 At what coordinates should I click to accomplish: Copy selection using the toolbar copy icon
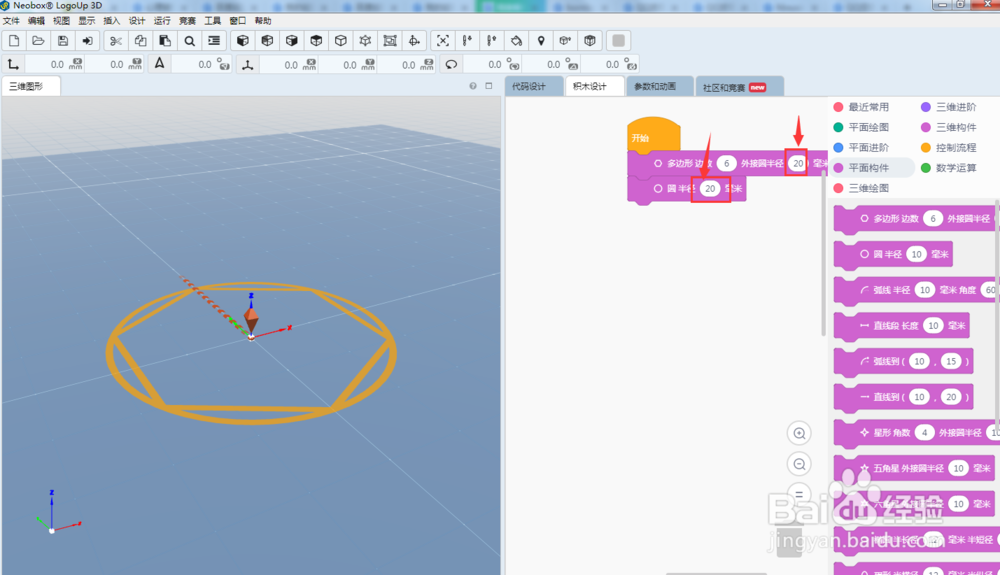(140, 41)
